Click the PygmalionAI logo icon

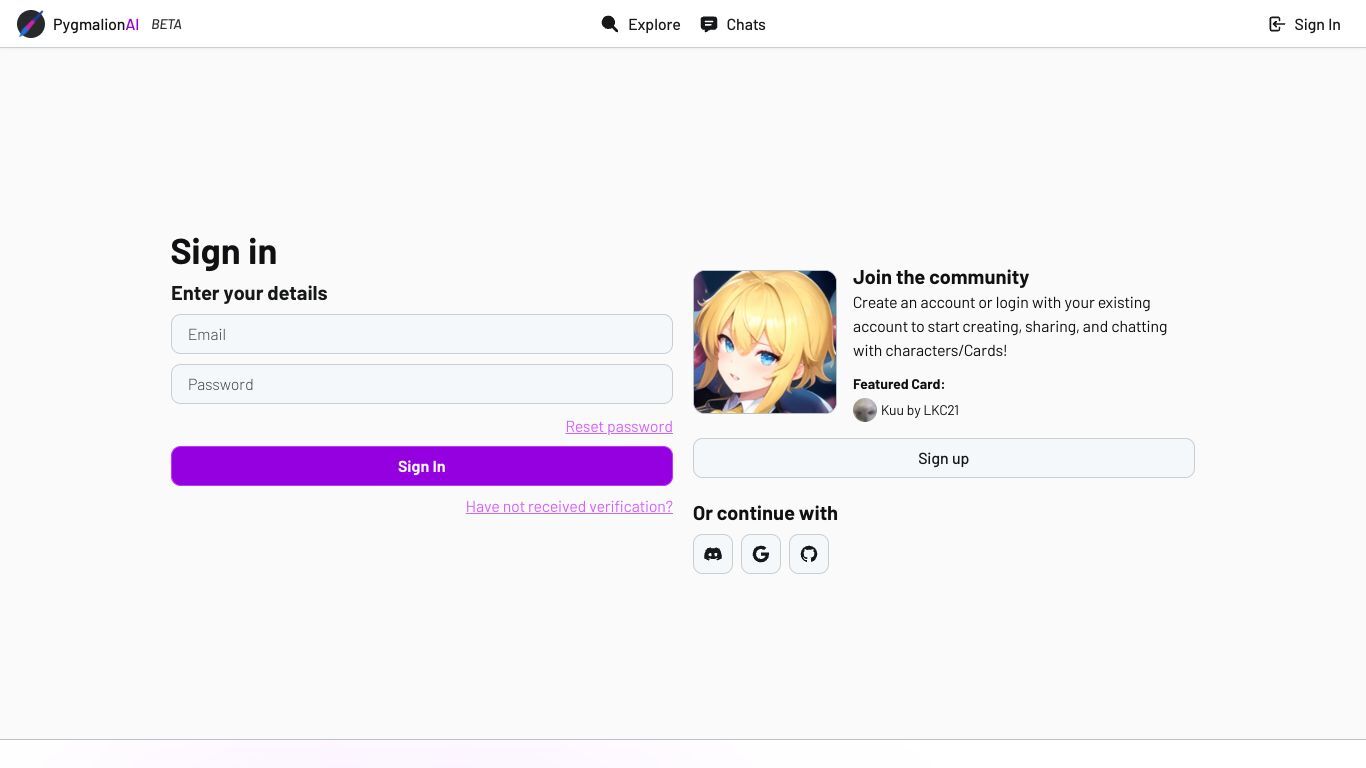point(31,24)
